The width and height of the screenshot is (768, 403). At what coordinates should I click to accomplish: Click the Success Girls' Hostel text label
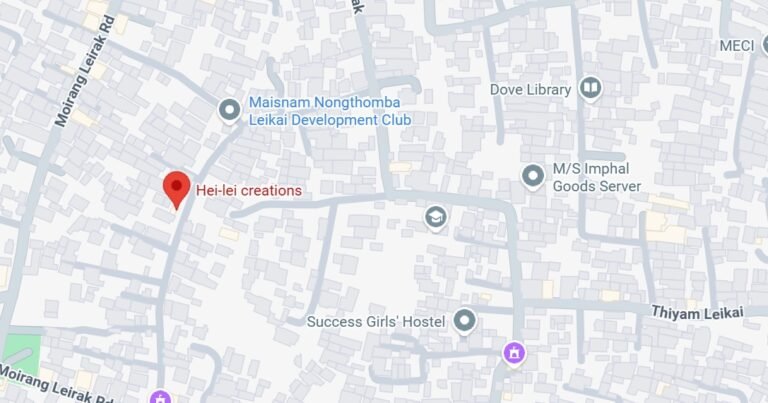click(x=376, y=322)
